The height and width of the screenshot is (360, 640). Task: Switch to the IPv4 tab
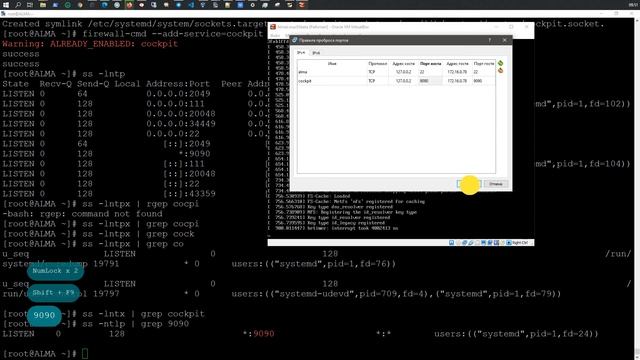301,53
